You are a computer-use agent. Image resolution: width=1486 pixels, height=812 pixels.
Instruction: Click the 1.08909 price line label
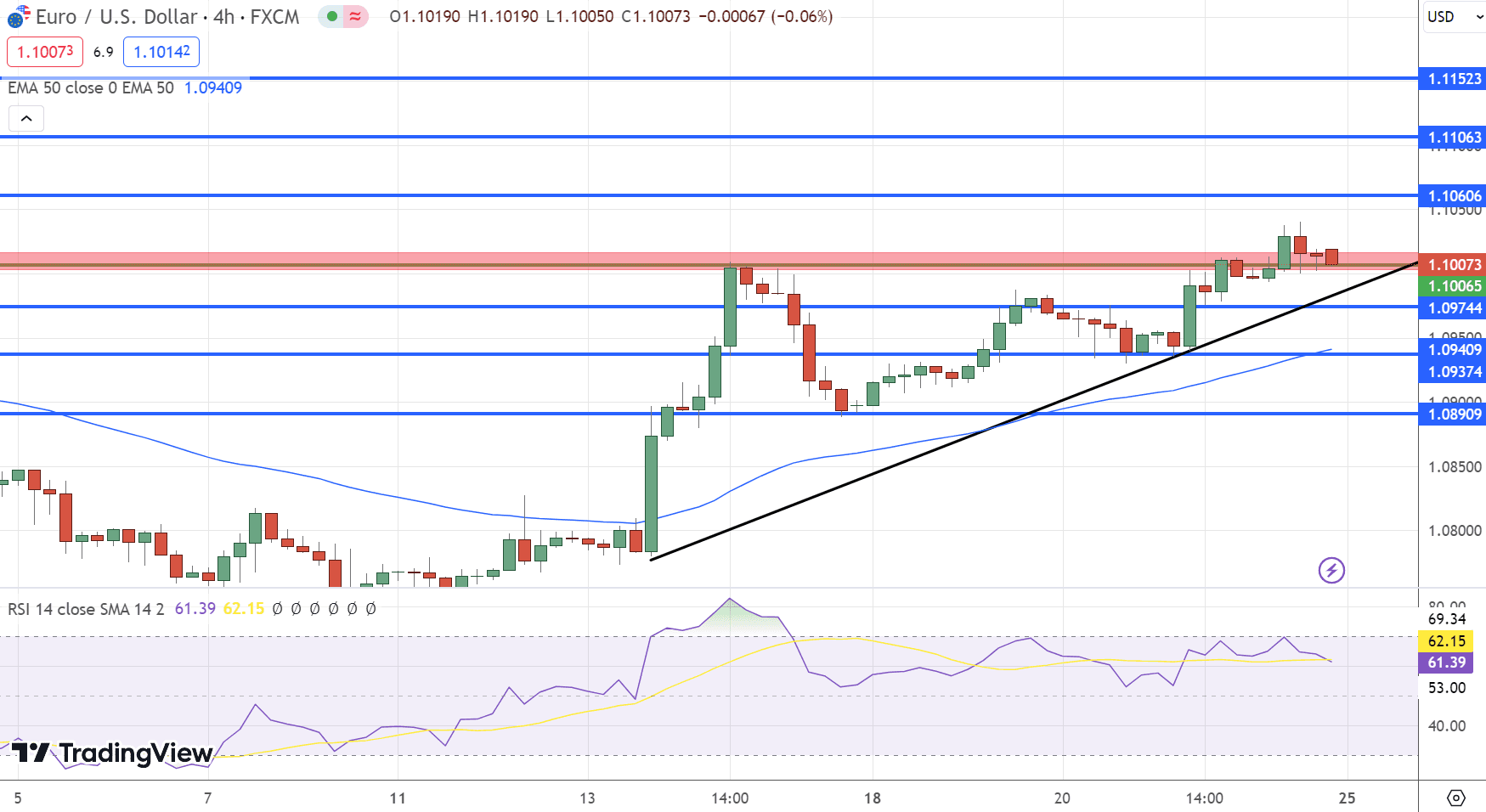click(x=1453, y=414)
